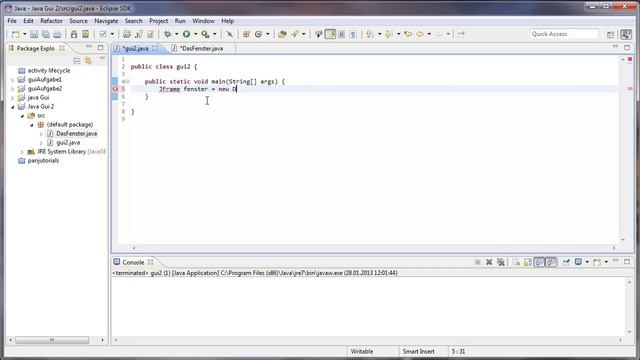Click the Run External Tools icon
640x360 pixels.
pyautogui.click(x=206, y=34)
